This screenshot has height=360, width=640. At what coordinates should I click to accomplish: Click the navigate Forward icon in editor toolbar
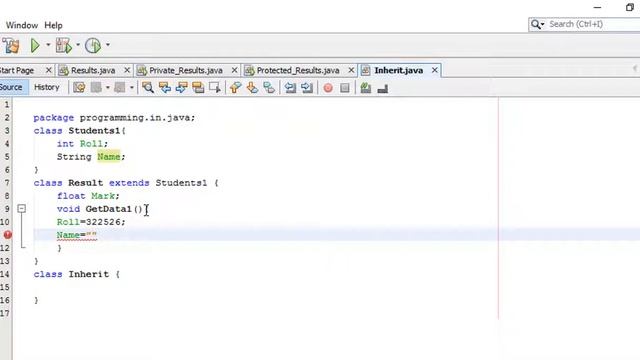(120, 88)
